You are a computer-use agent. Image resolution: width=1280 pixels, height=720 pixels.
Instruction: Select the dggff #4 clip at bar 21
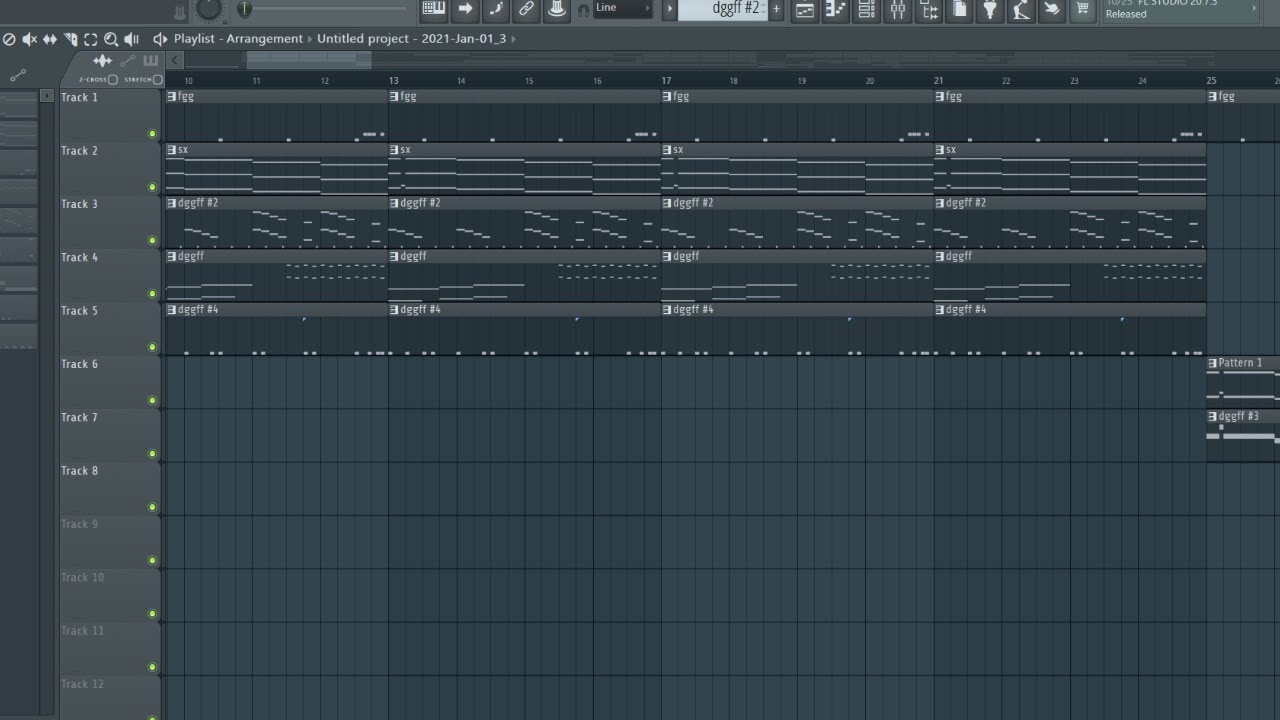(1070, 330)
